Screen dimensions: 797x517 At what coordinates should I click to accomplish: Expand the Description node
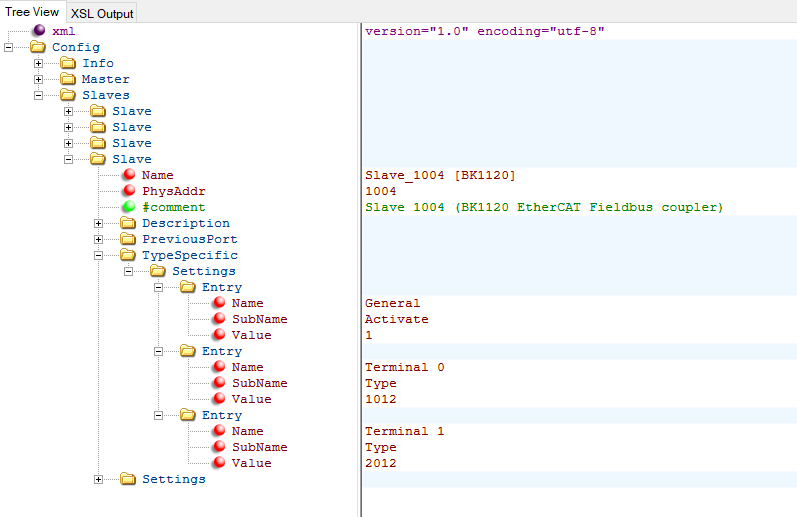(99, 223)
